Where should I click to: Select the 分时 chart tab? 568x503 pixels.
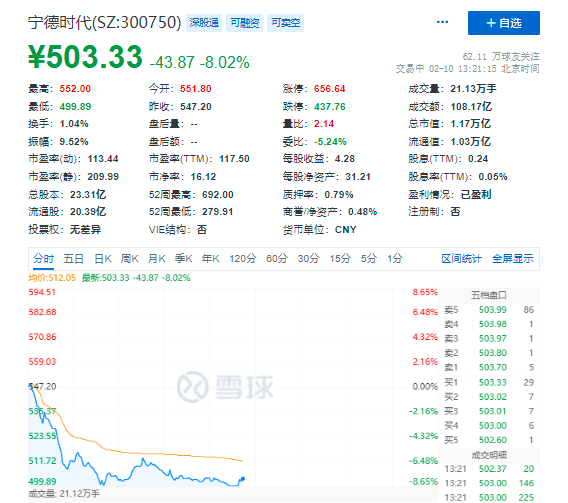point(43,259)
